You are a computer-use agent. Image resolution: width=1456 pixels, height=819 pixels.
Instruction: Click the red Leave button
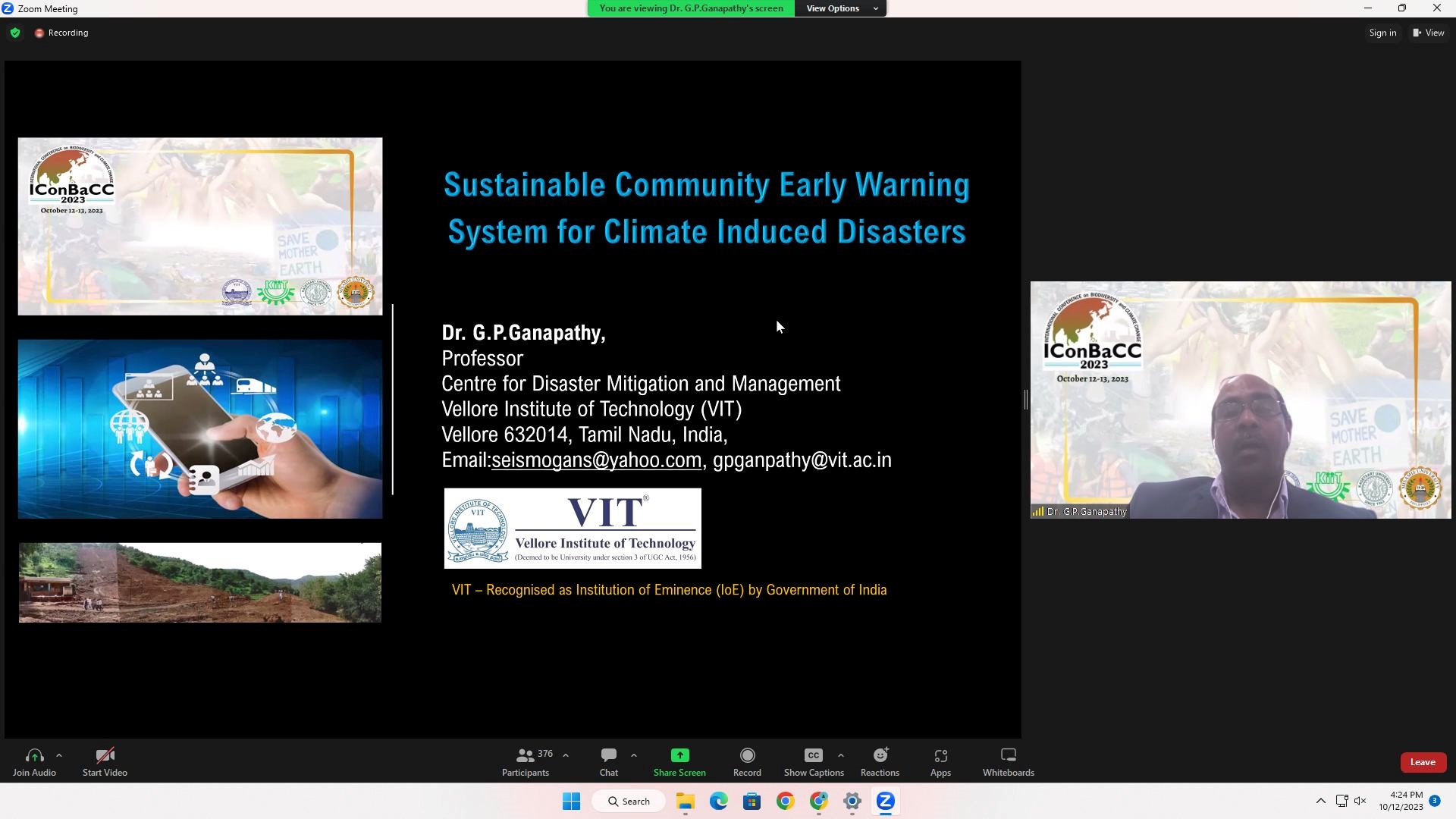tap(1423, 762)
